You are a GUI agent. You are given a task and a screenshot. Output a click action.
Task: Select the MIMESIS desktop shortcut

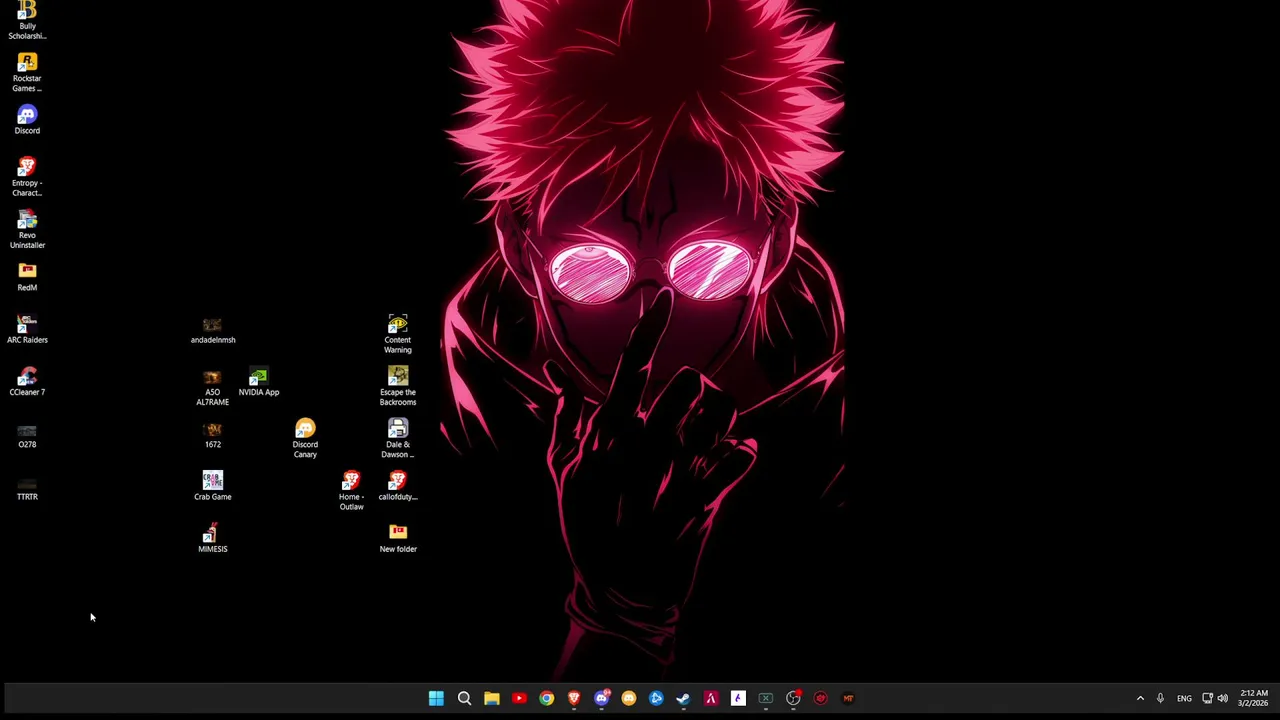(x=212, y=538)
